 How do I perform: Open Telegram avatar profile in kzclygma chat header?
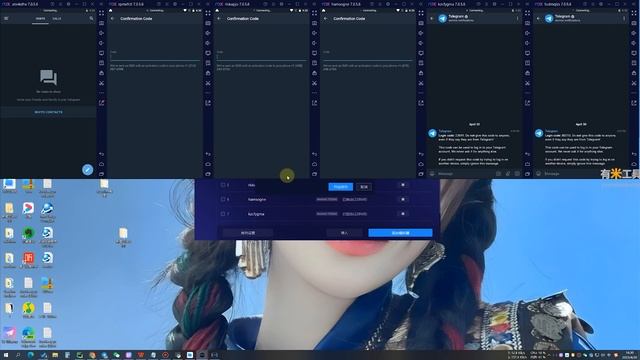[x=442, y=18]
